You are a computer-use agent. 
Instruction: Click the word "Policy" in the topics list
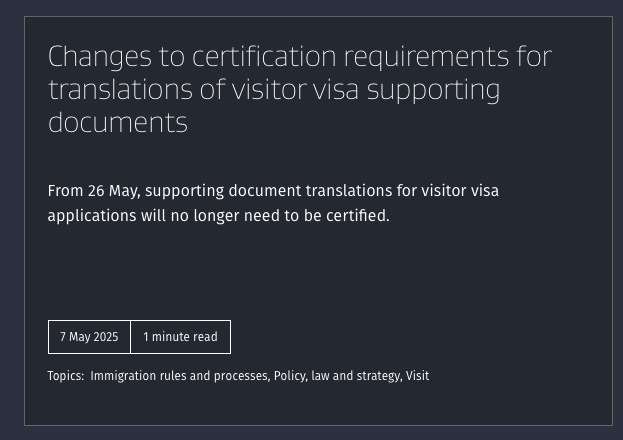click(x=290, y=376)
